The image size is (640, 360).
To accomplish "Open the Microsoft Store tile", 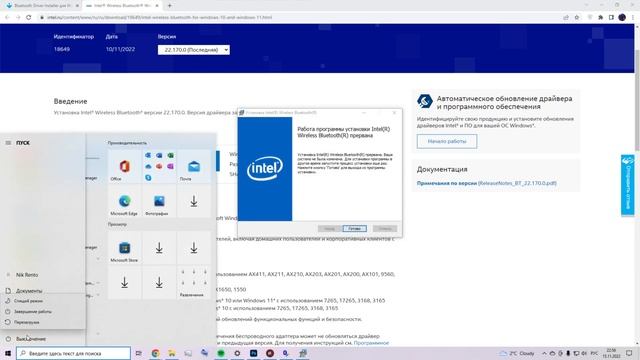I will [x=124, y=248].
